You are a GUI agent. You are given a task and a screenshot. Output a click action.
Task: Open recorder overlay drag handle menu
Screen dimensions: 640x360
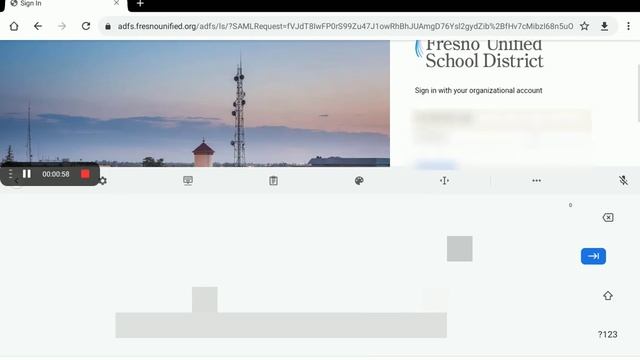11,174
